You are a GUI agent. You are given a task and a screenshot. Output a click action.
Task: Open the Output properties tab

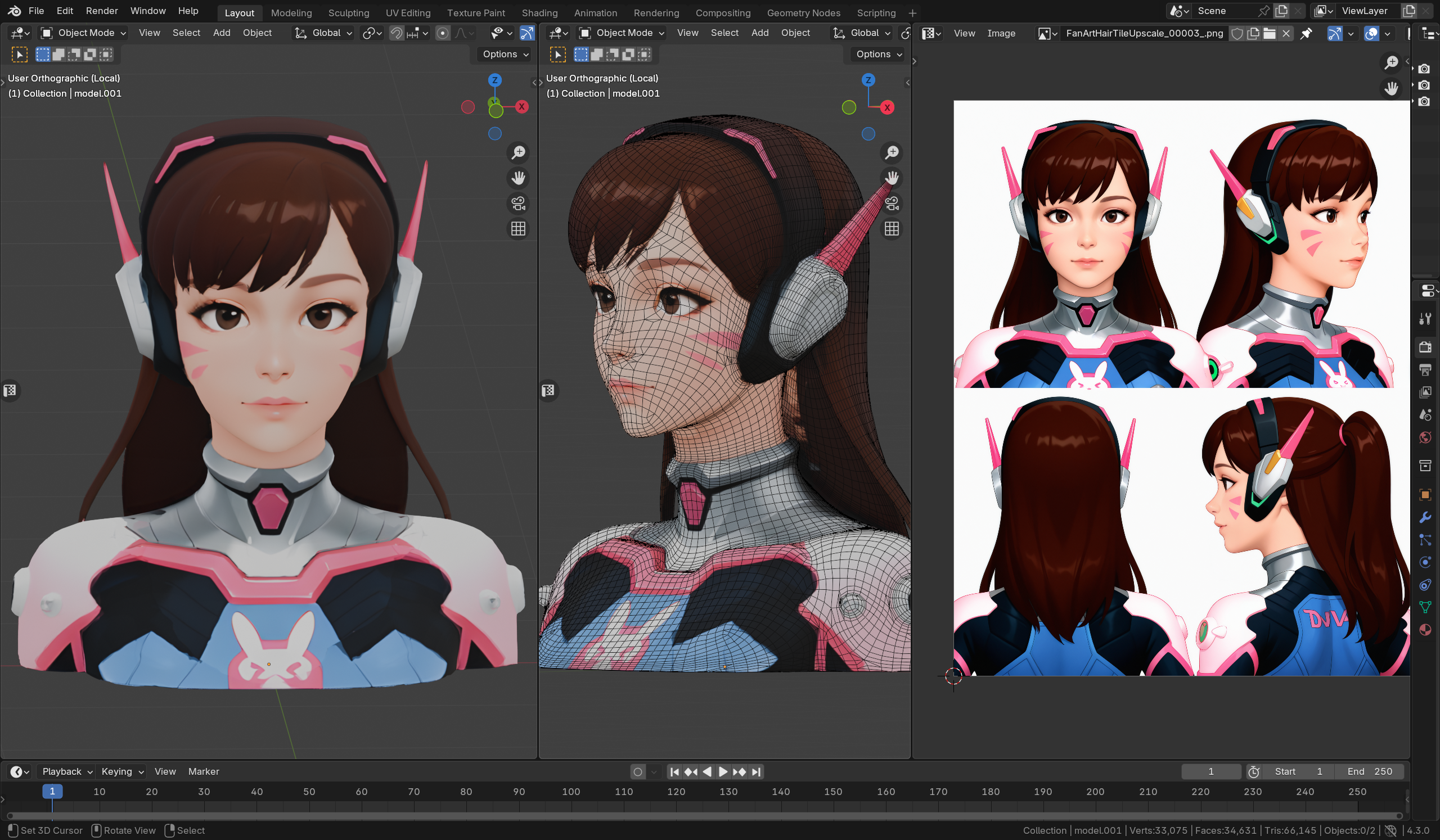(1425, 369)
